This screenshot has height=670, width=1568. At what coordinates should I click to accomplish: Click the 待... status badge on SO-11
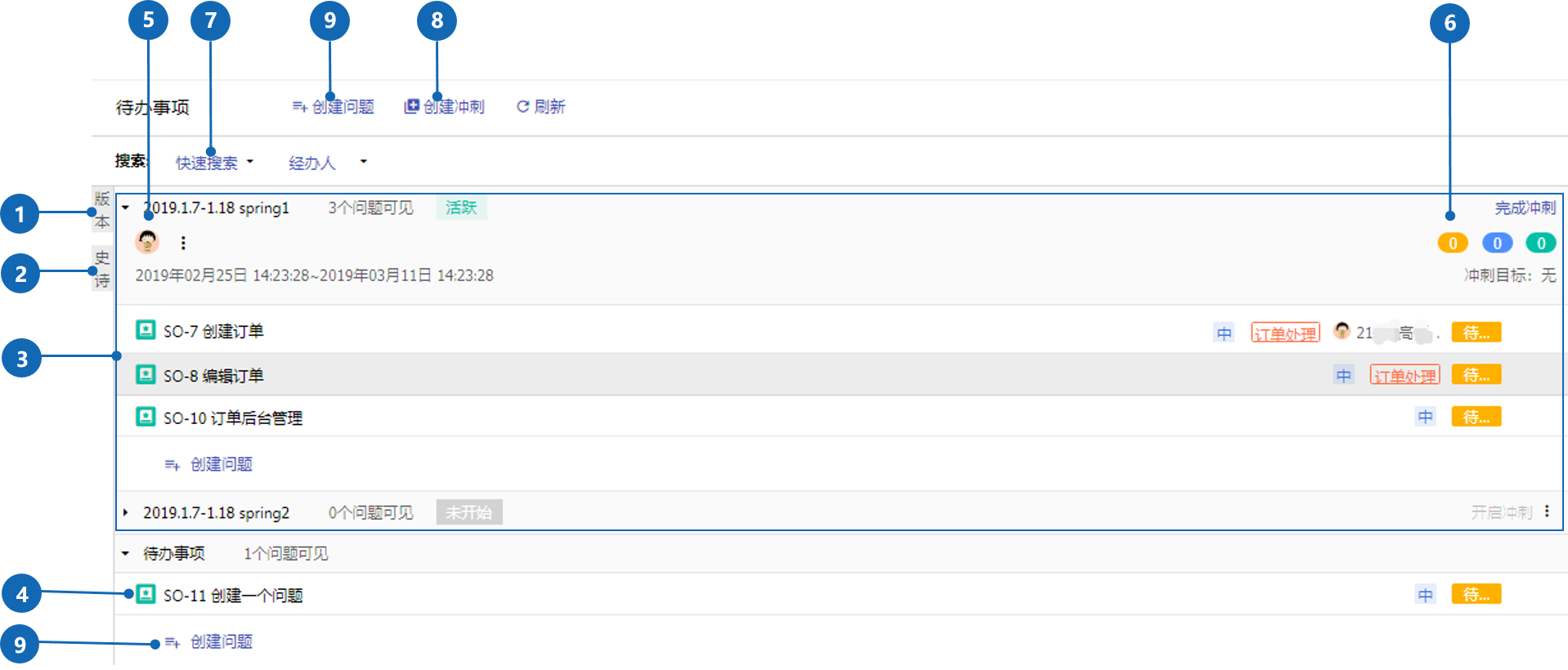pyautogui.click(x=1476, y=594)
